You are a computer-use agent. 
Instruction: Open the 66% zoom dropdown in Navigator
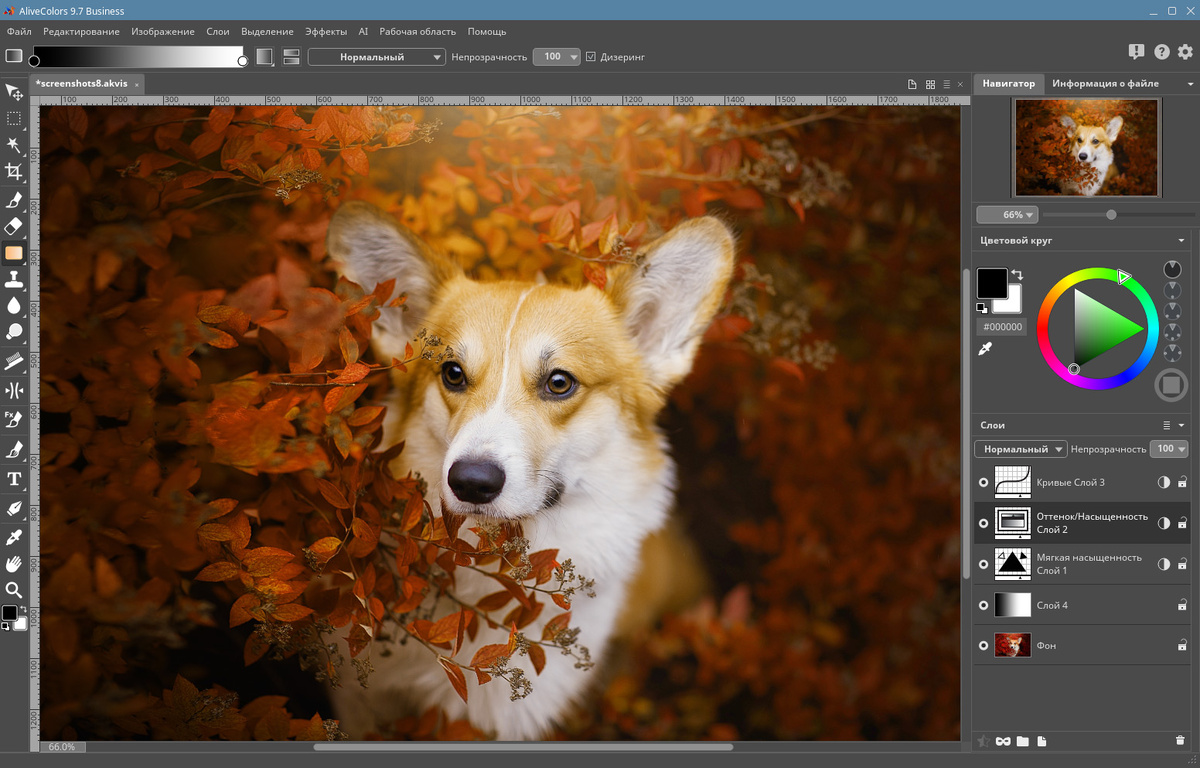[1007, 215]
